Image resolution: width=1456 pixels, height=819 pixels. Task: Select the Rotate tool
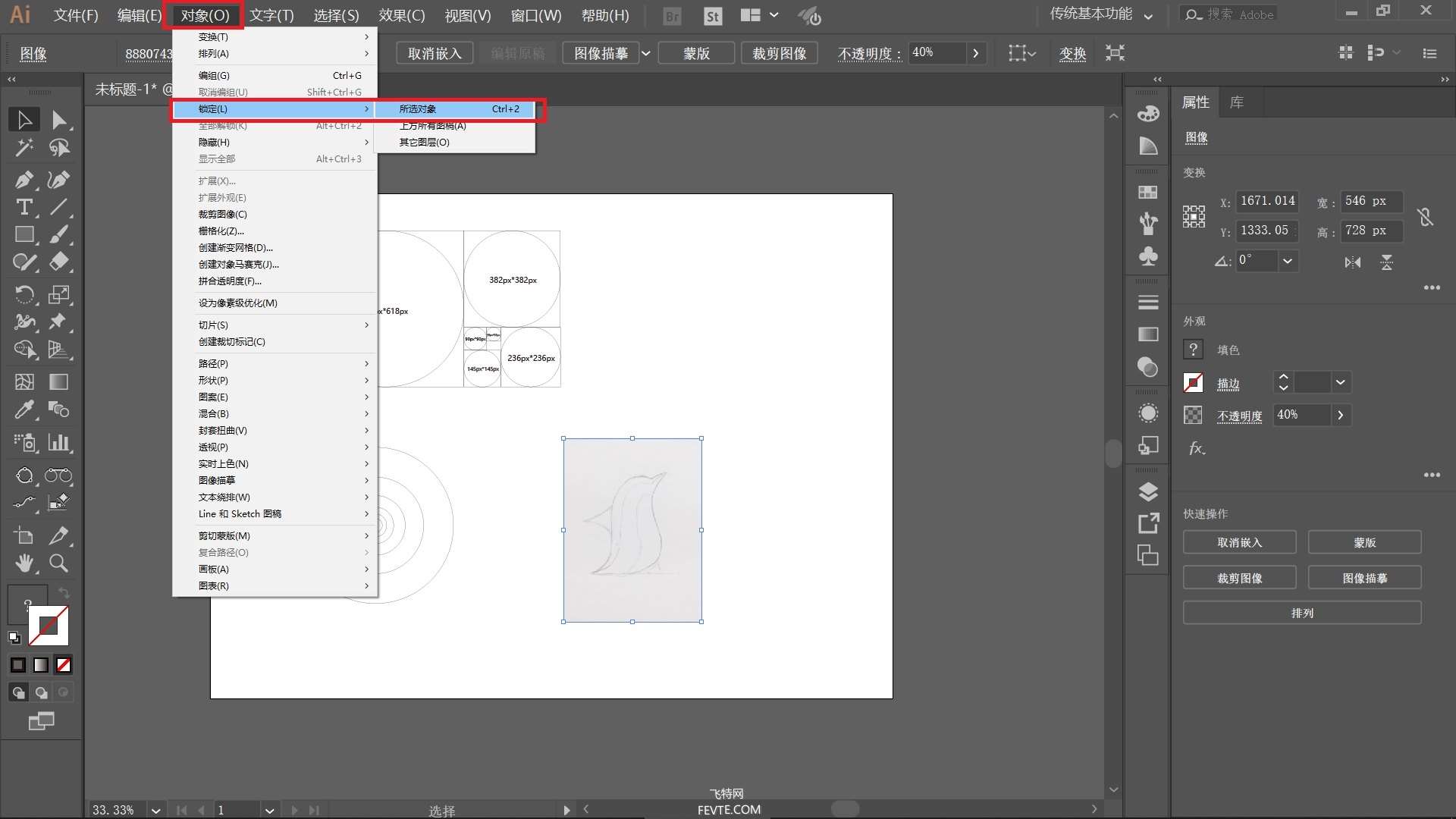[24, 293]
